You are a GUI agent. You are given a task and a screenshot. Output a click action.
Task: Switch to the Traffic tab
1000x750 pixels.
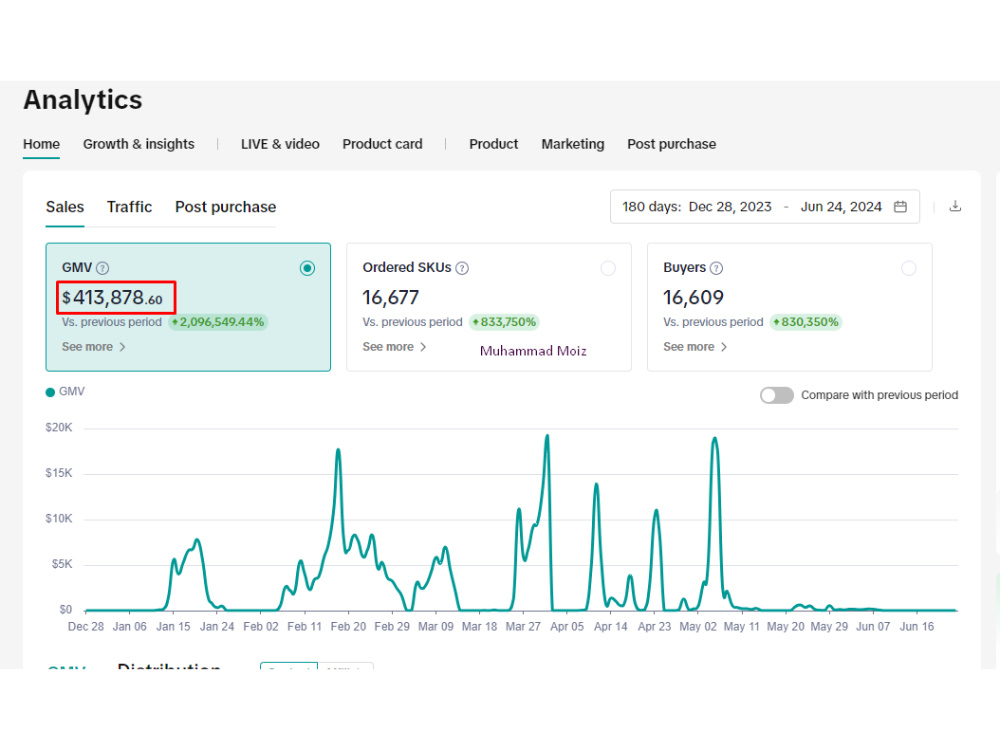pyautogui.click(x=129, y=207)
